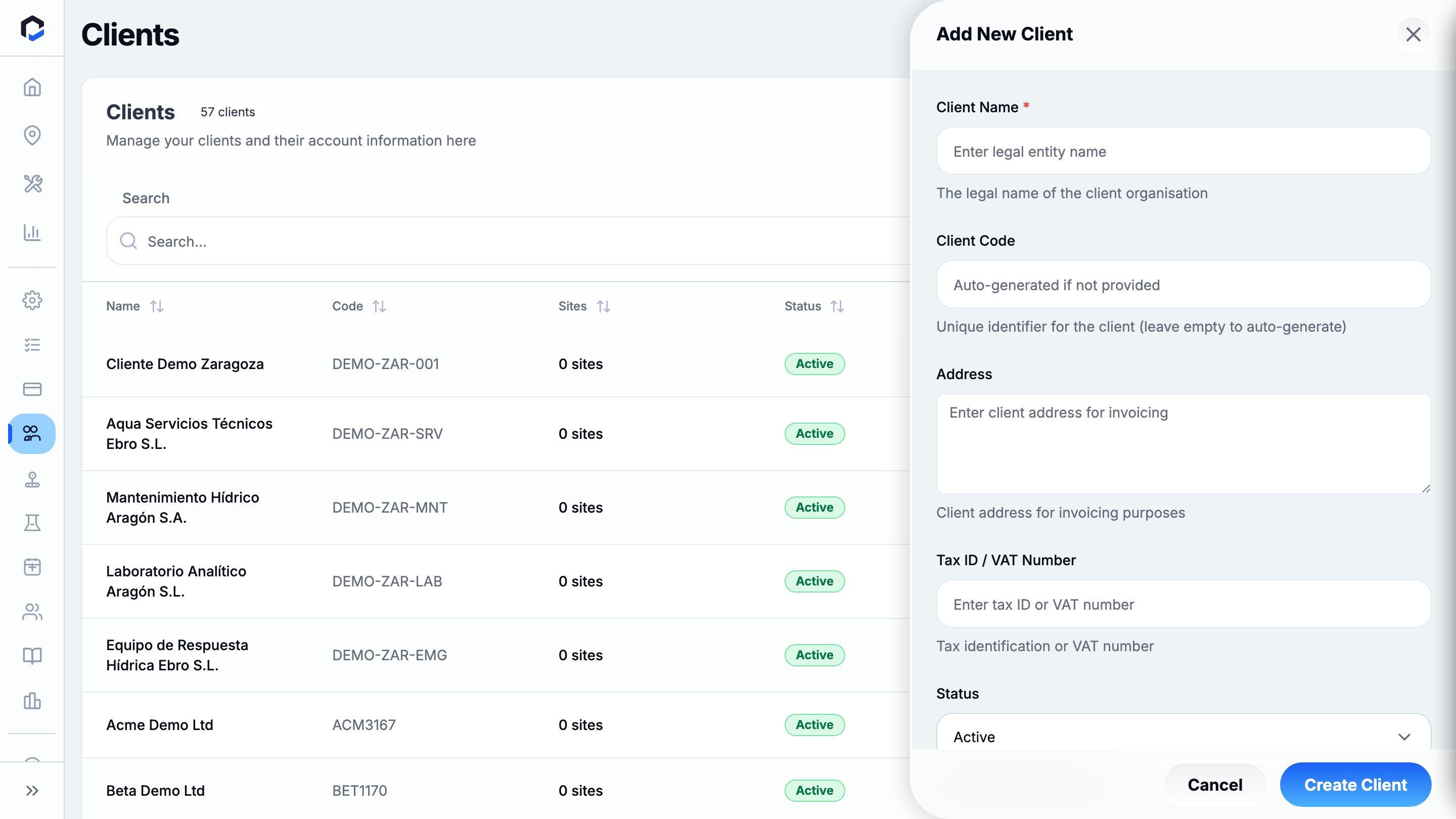
Task: Open the open book icon in sidebar
Action: (x=32, y=656)
